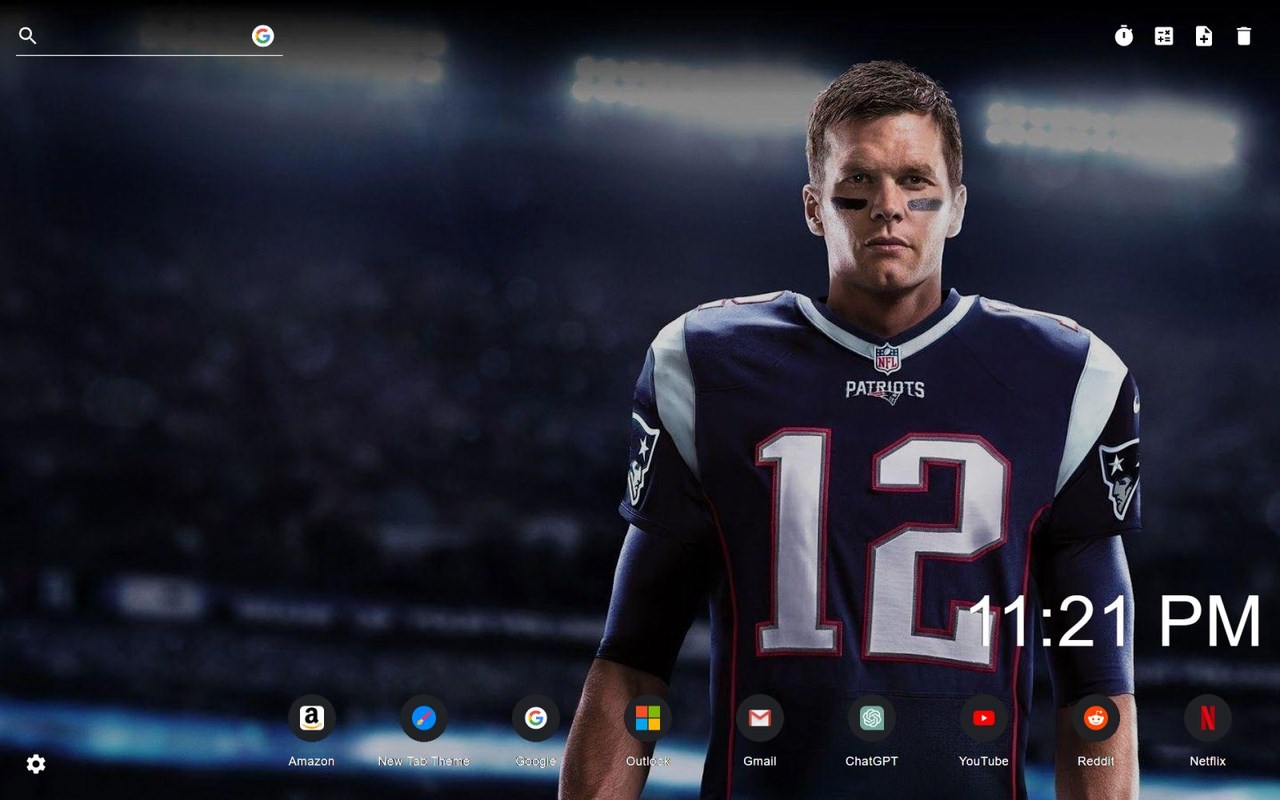Image resolution: width=1280 pixels, height=800 pixels.
Task: Click the Google logo in search bar
Action: 263,36
